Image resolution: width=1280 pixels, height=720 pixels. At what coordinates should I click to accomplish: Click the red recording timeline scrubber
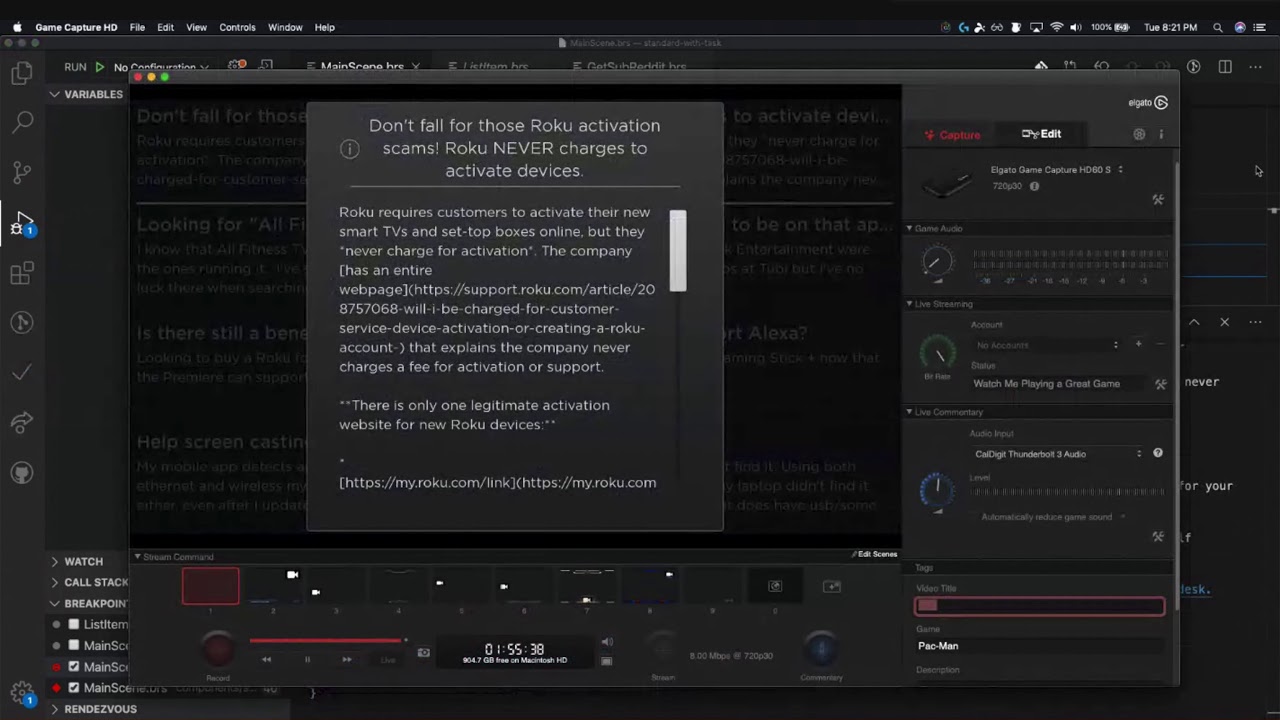328,640
